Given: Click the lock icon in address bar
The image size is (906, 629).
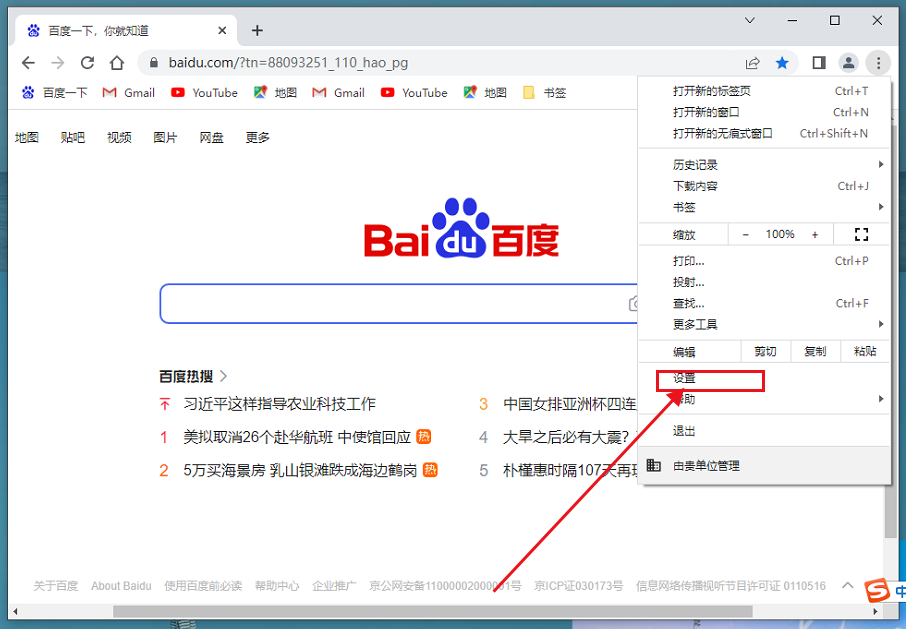Looking at the screenshot, I should pyautogui.click(x=154, y=62).
